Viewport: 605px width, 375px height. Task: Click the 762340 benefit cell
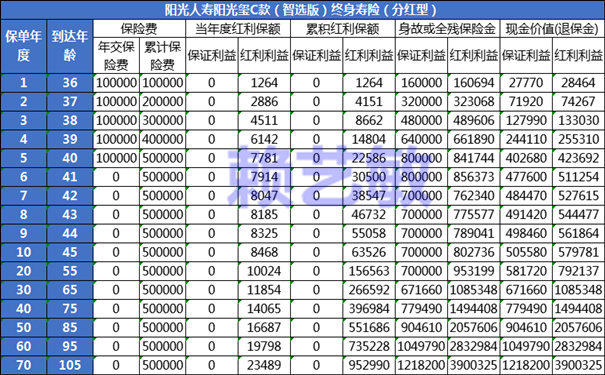point(474,196)
